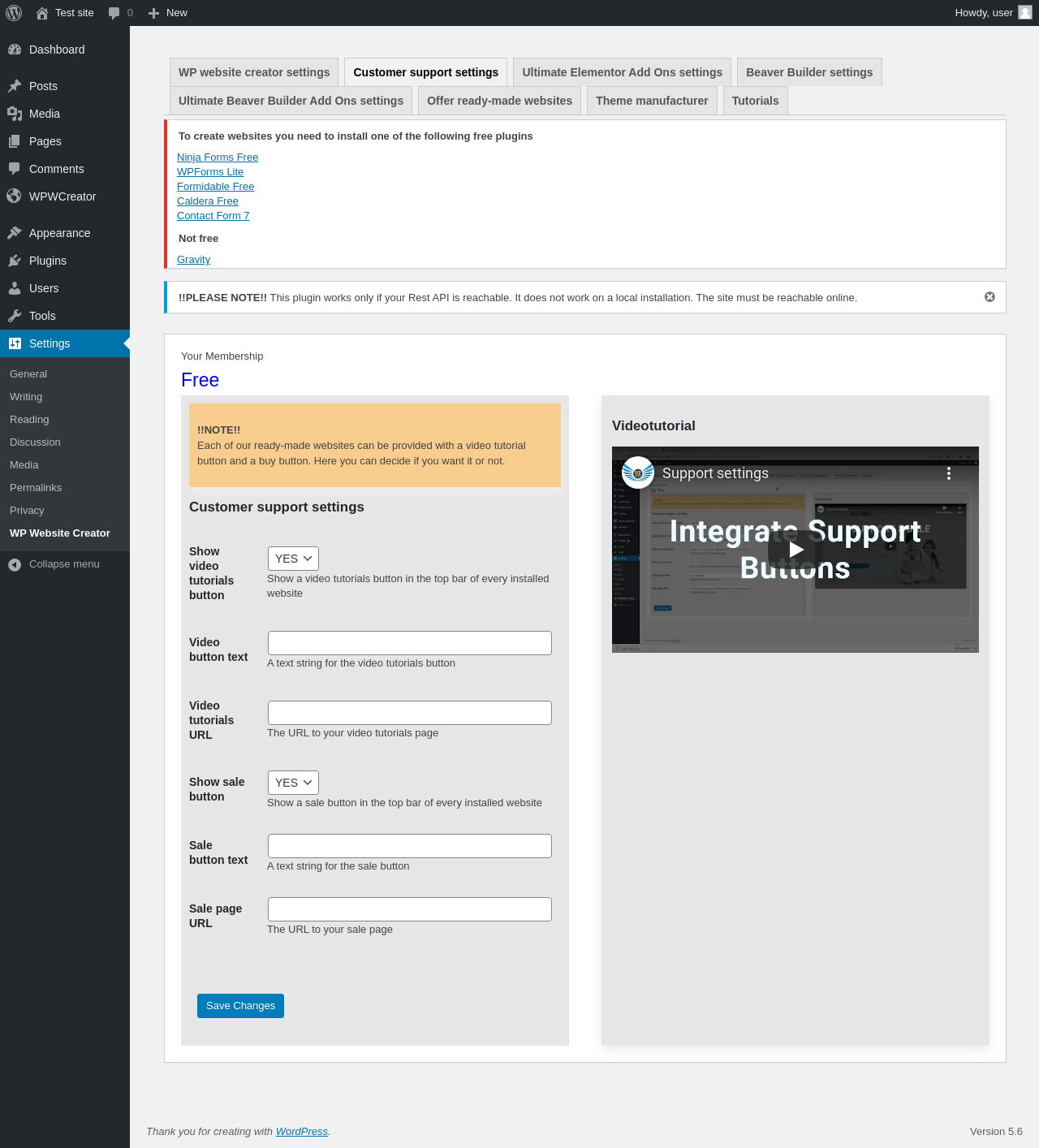Image resolution: width=1039 pixels, height=1148 pixels.
Task: Click the Dashboard gauge icon
Action: click(x=15, y=50)
